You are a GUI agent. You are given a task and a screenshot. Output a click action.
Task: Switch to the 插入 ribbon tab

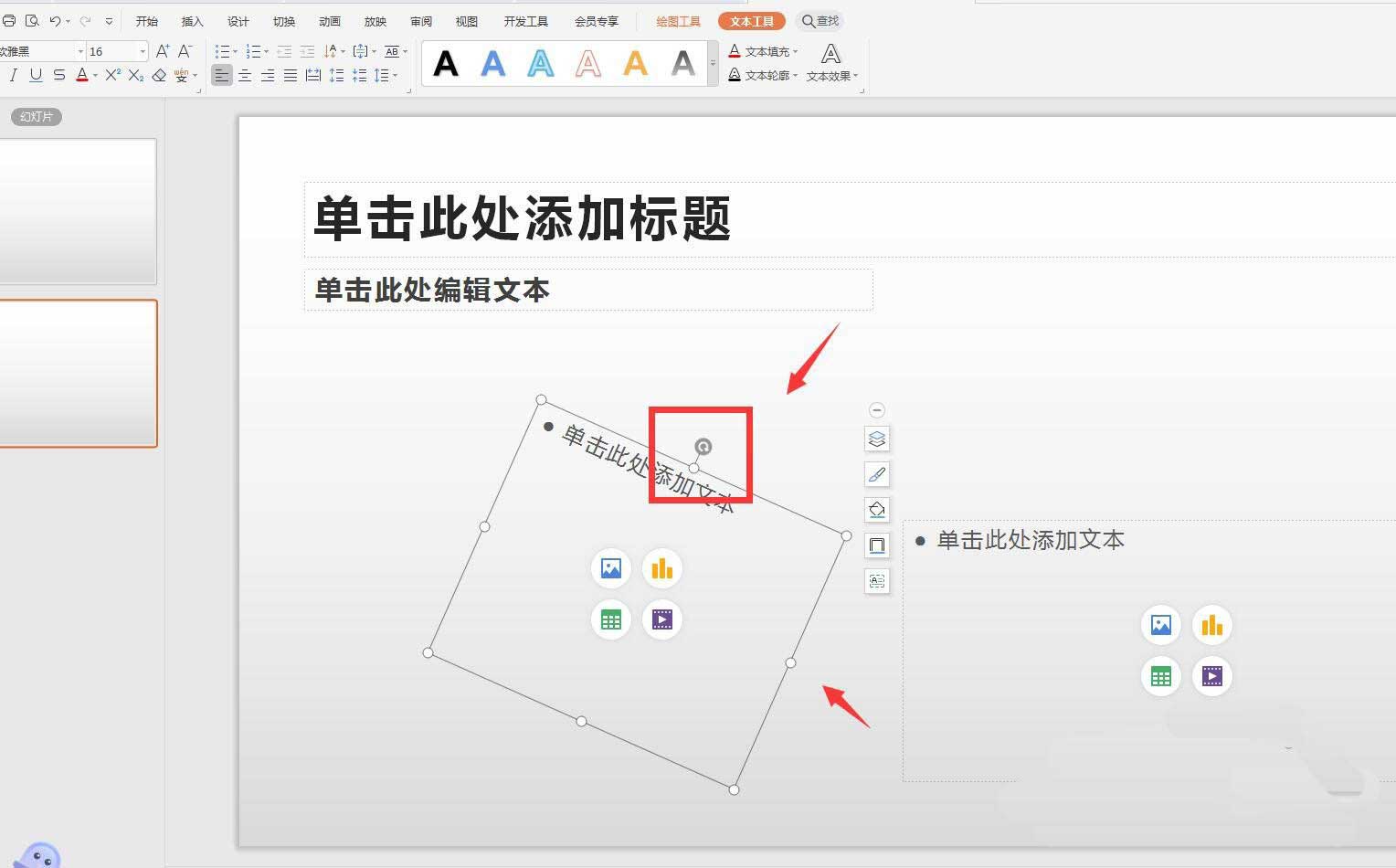(x=192, y=20)
